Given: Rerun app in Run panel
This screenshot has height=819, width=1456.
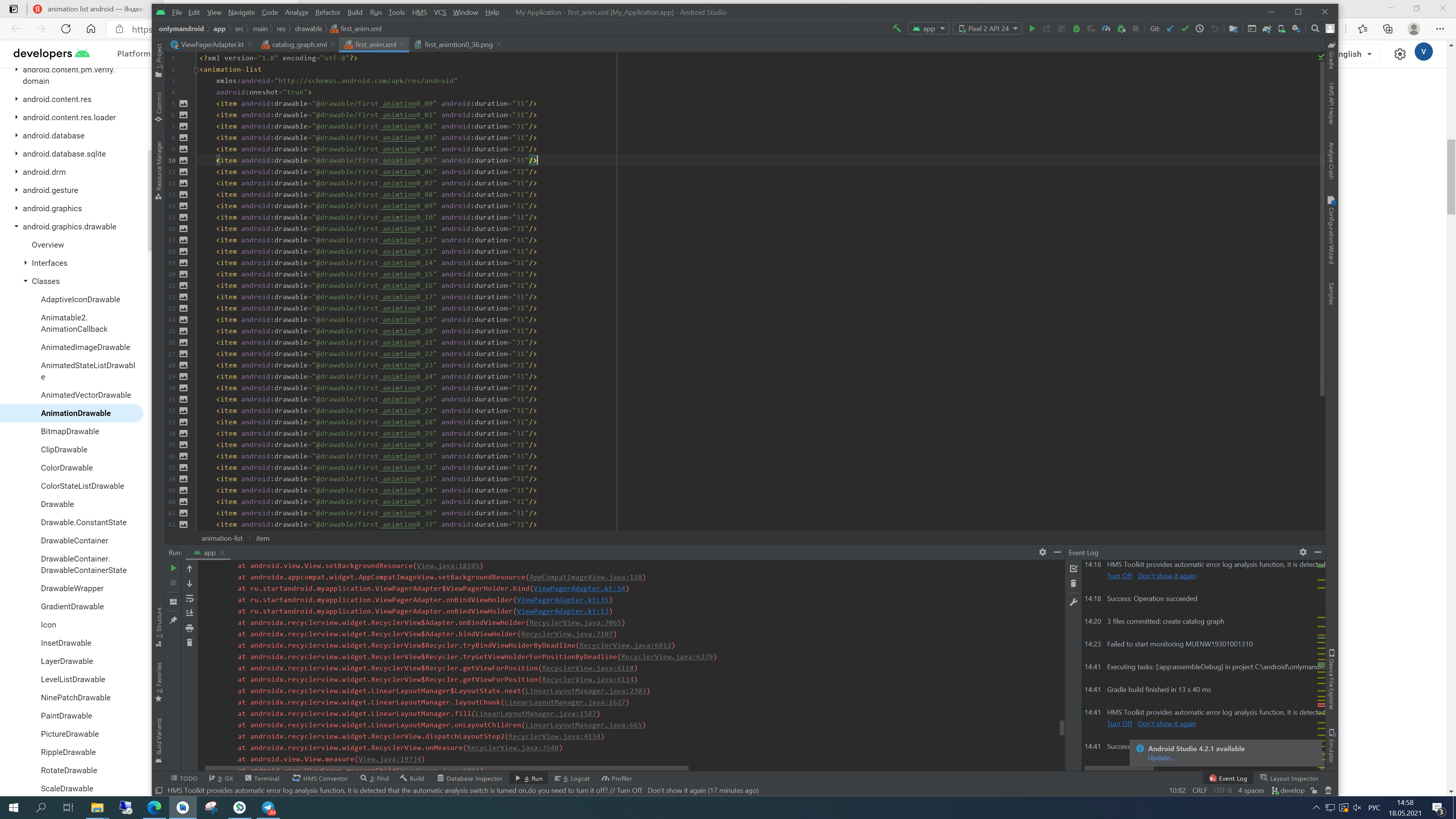Looking at the screenshot, I should point(173,568).
